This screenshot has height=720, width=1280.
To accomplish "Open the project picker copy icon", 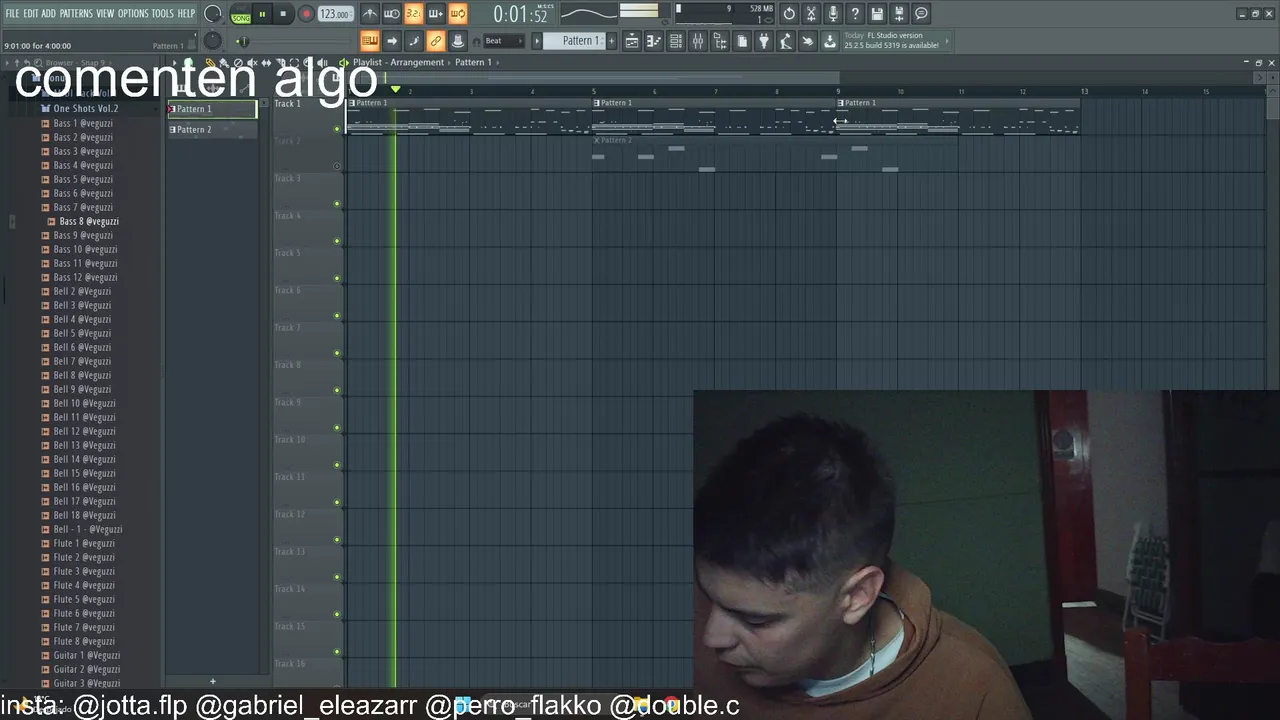I will [742, 41].
